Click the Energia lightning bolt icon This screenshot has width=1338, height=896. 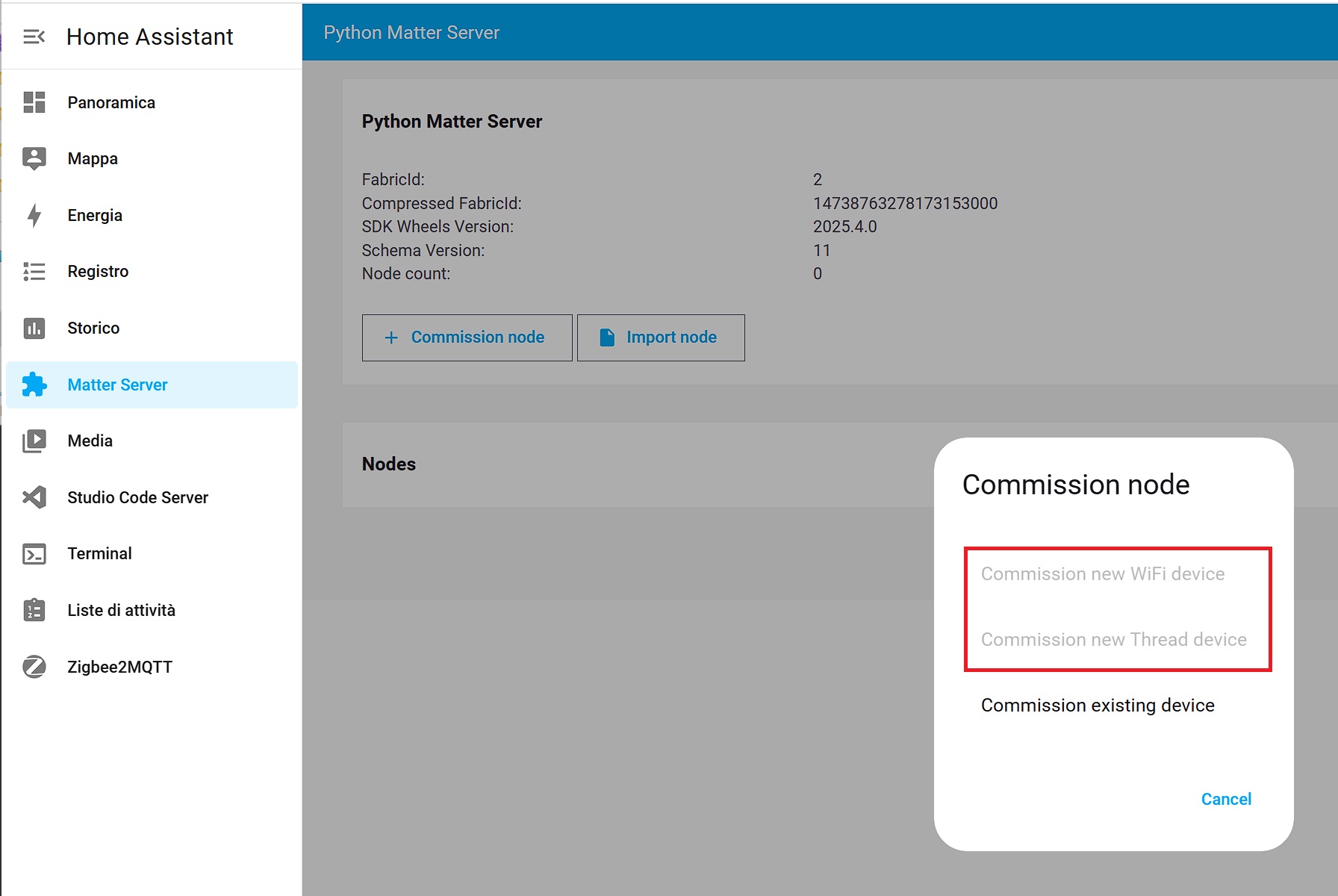coord(34,215)
